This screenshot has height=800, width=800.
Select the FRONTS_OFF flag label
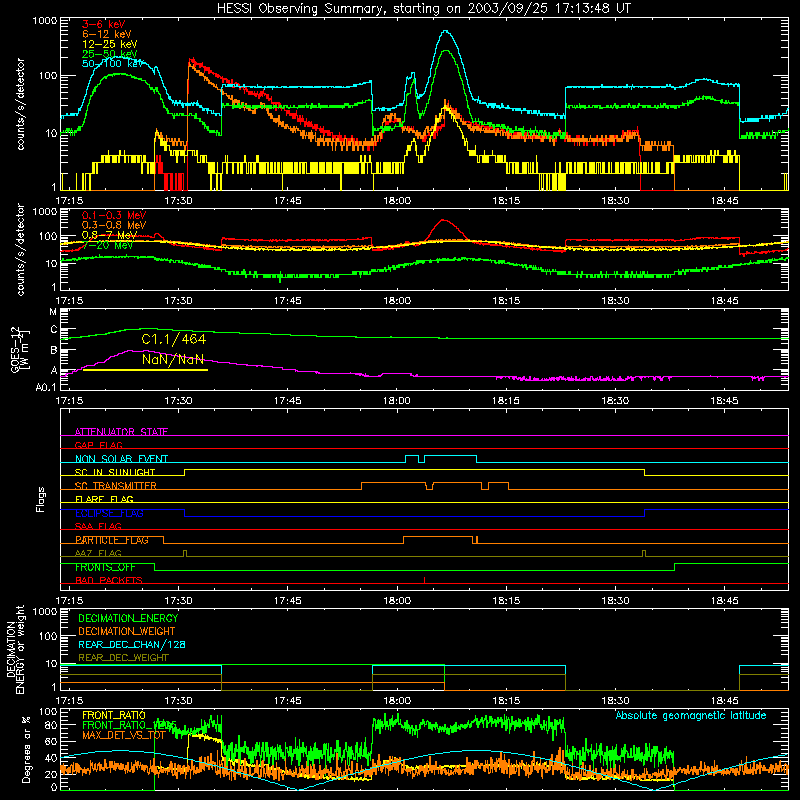105,567
